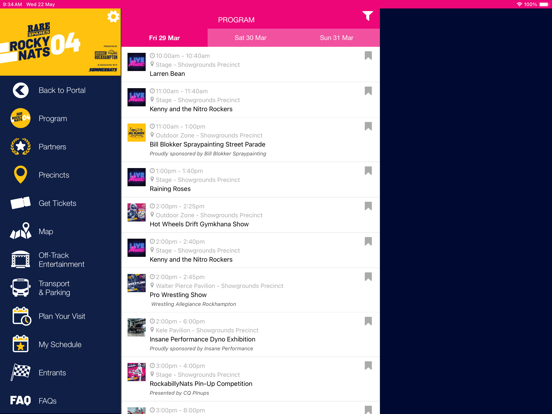Tap the FAQ icon in sidebar
Screen dimensions: 552x414
point(20,400)
